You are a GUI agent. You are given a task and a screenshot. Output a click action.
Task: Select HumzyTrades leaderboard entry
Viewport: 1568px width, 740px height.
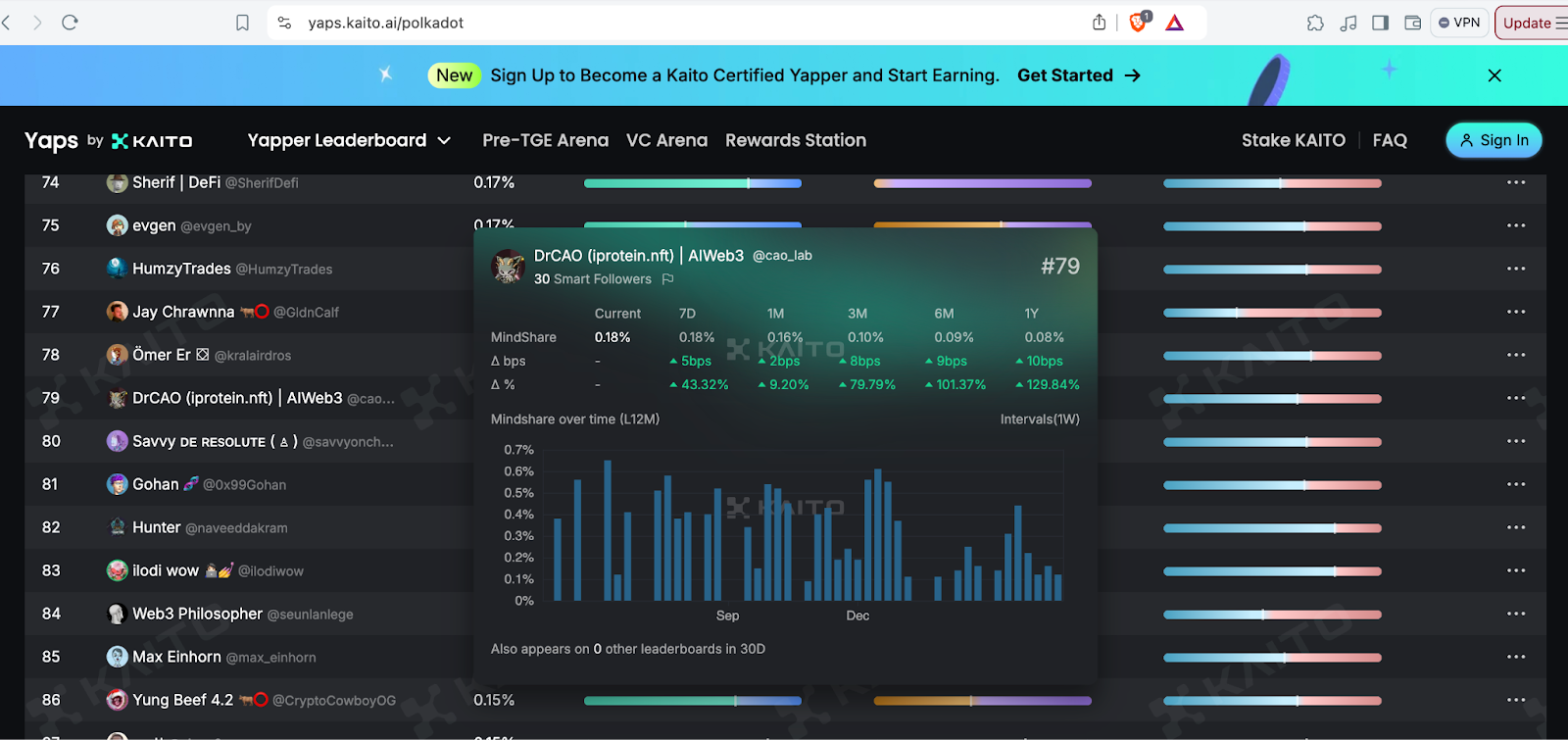(x=220, y=269)
